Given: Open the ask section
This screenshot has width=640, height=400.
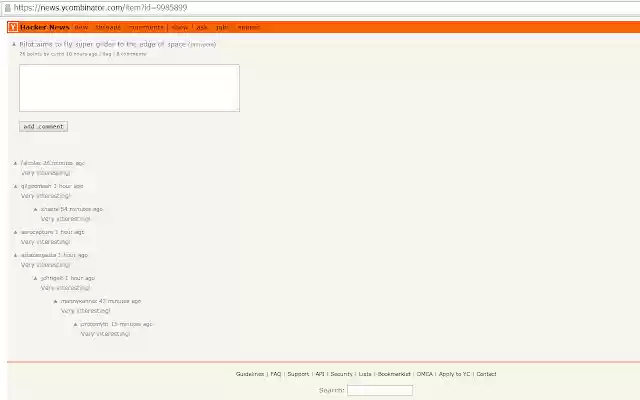Looking at the screenshot, I should (202, 27).
